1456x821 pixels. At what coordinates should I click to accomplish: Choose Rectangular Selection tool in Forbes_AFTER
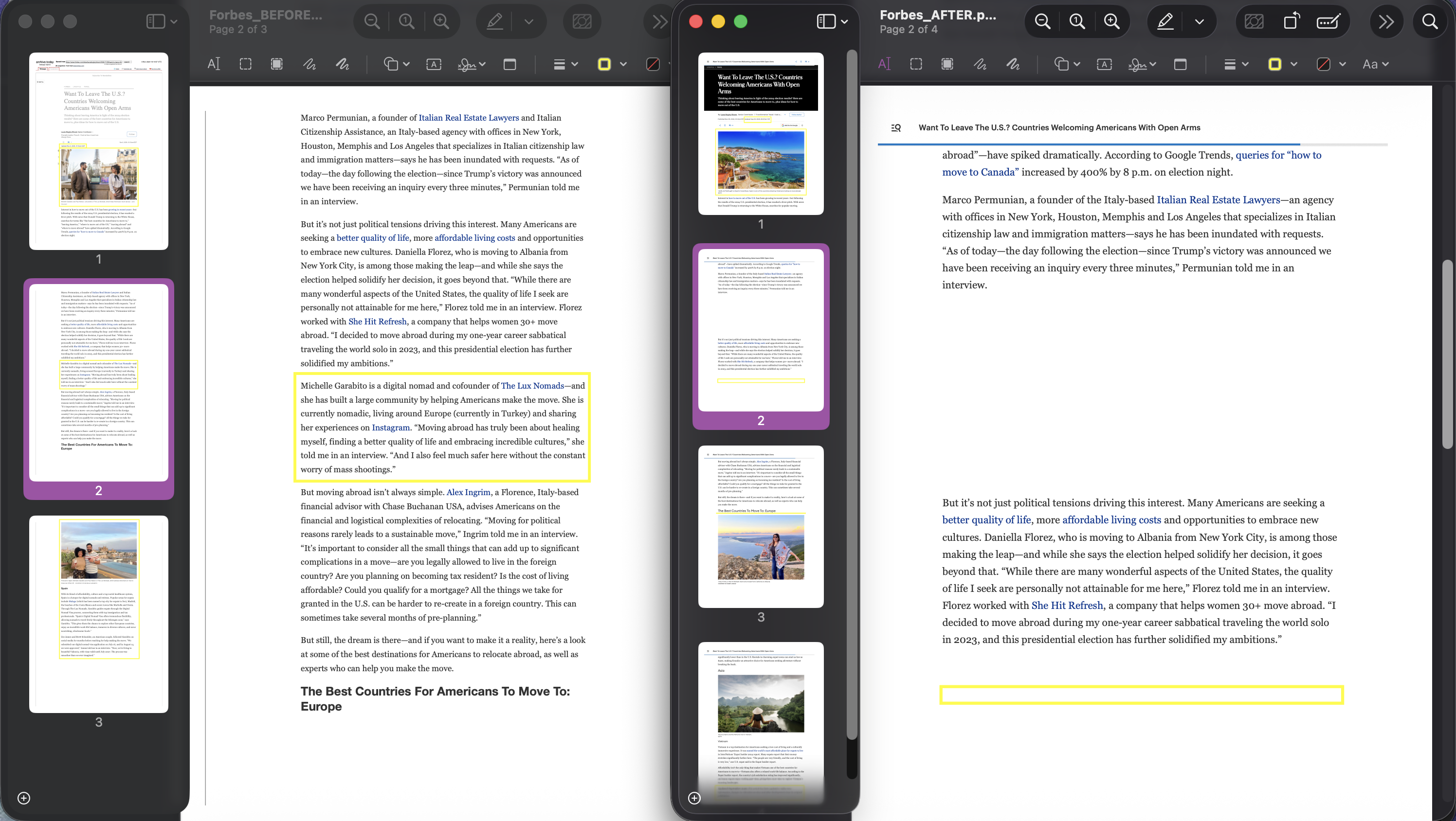tap(916, 64)
